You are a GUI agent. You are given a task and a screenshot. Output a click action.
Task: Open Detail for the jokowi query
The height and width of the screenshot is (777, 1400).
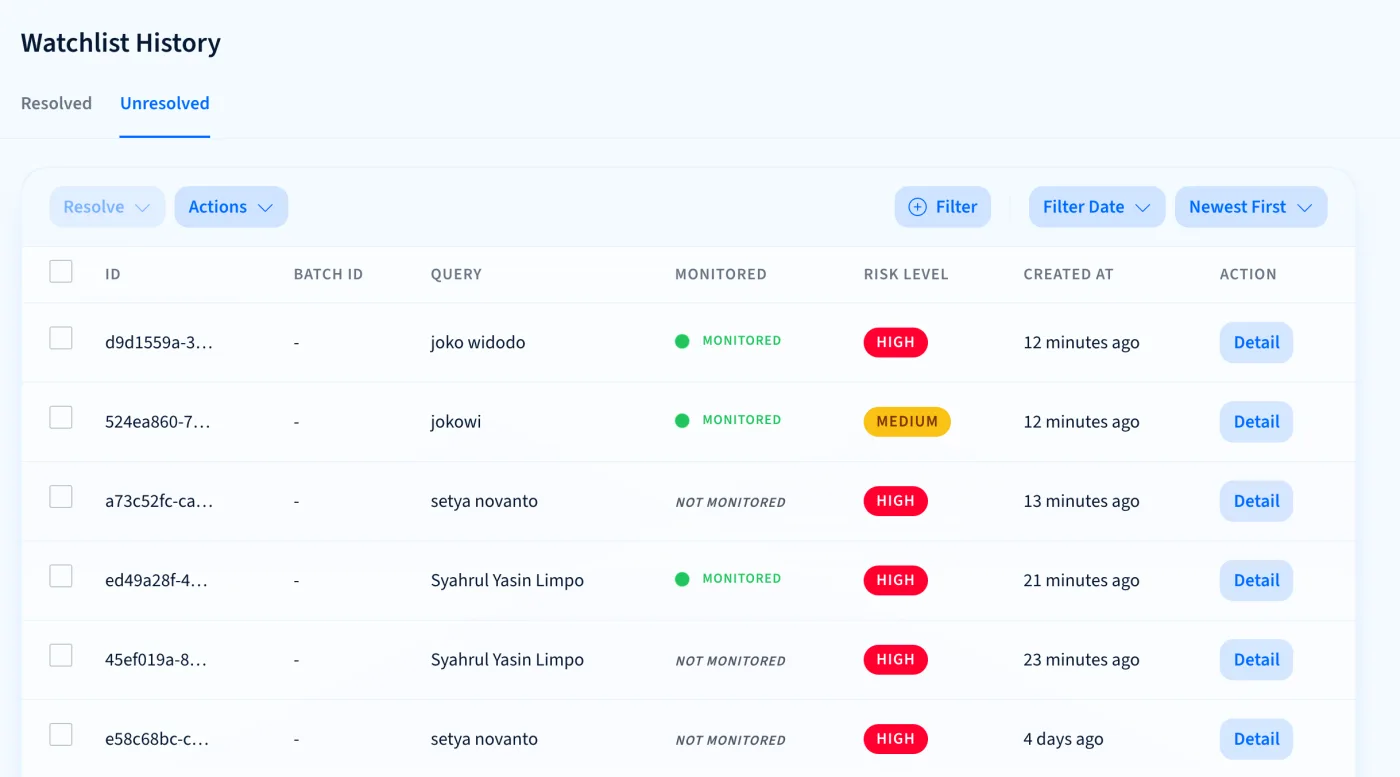[1256, 422]
